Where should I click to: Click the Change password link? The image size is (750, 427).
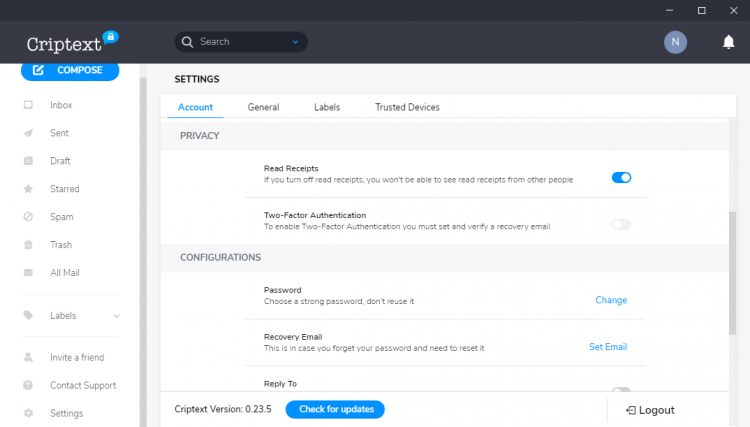click(611, 300)
